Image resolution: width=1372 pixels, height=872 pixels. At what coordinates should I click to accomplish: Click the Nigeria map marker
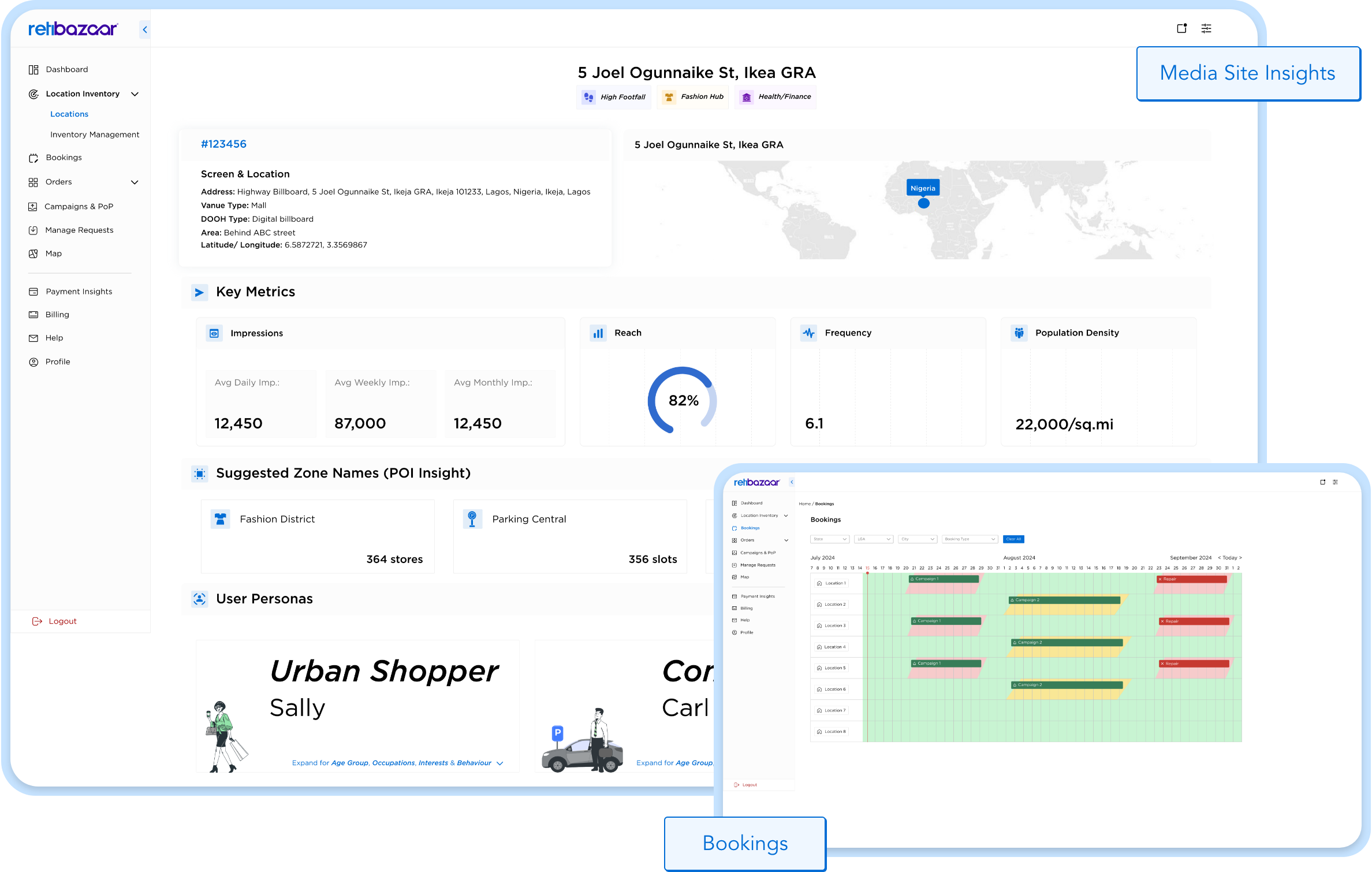pos(923,204)
